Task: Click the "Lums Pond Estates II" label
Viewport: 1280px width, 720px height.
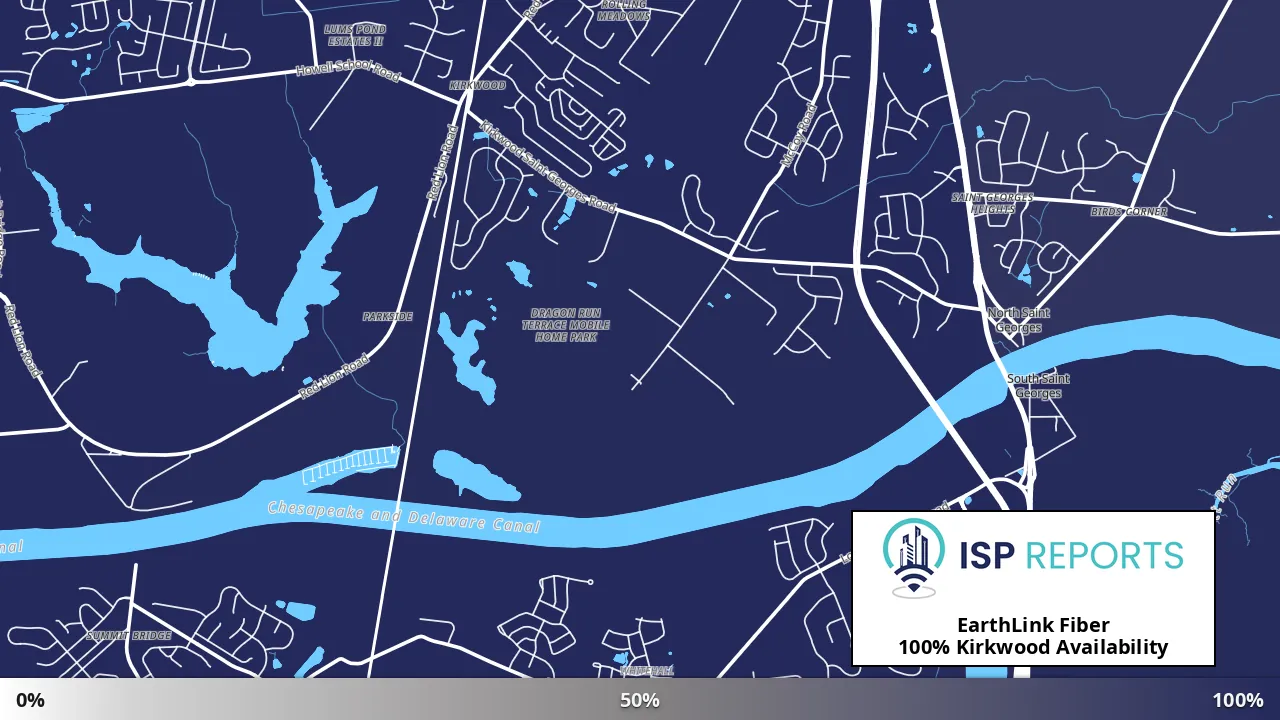Action: pyautogui.click(x=355, y=35)
